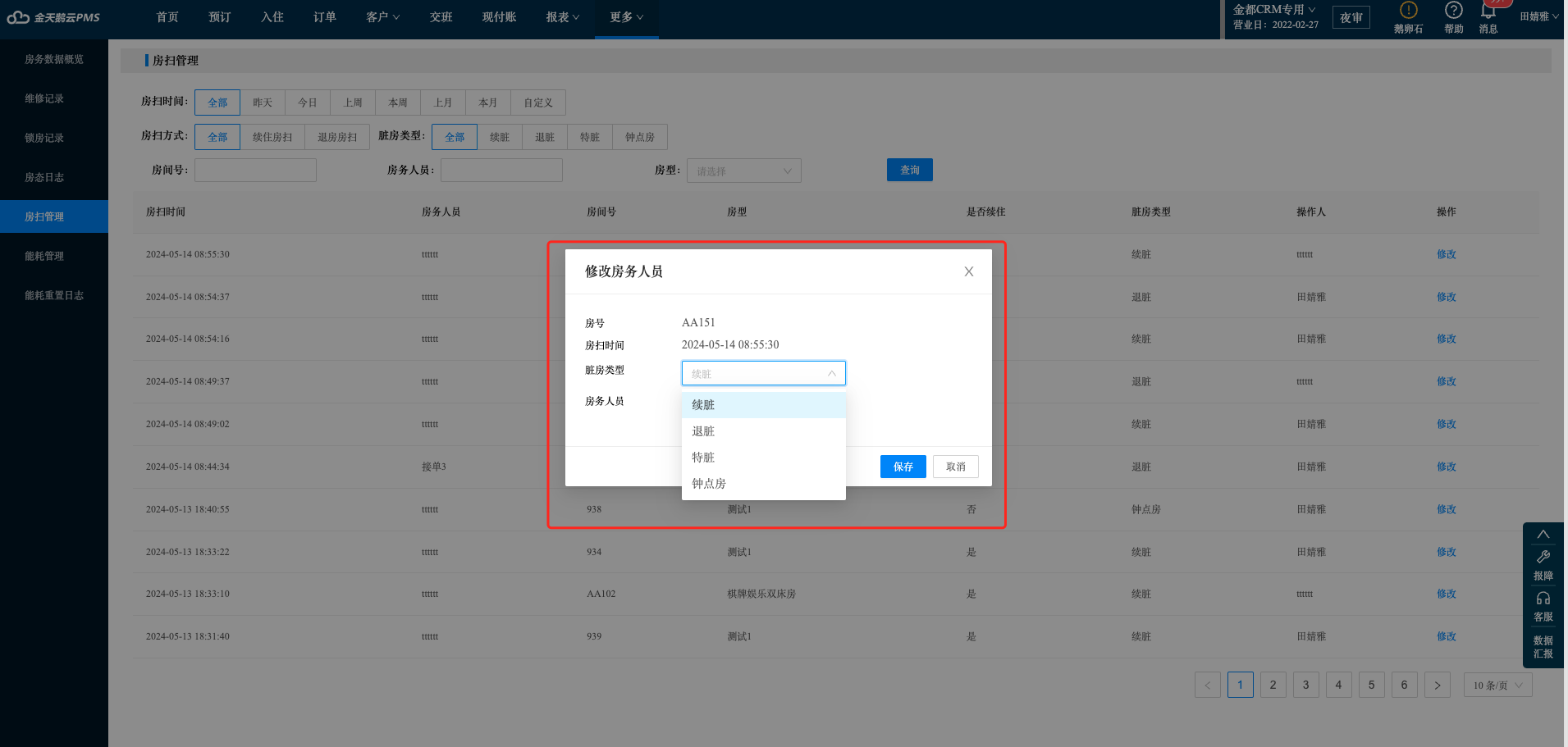This screenshot has height=747, width=1568.
Task: Select 退房房扫 cleaning method filter
Action: point(337,137)
